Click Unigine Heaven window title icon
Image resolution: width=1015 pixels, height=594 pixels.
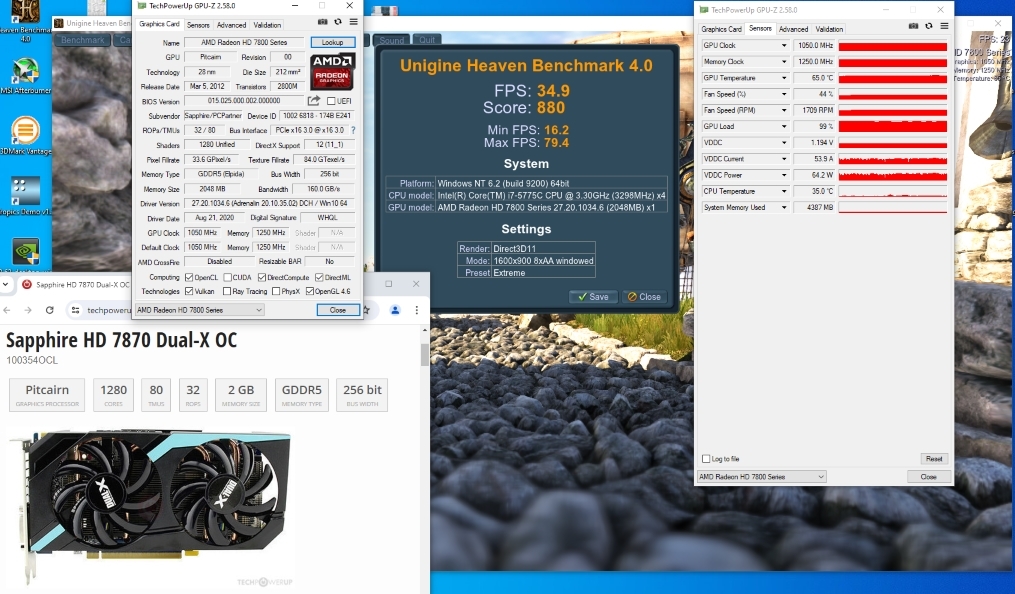tap(59, 23)
